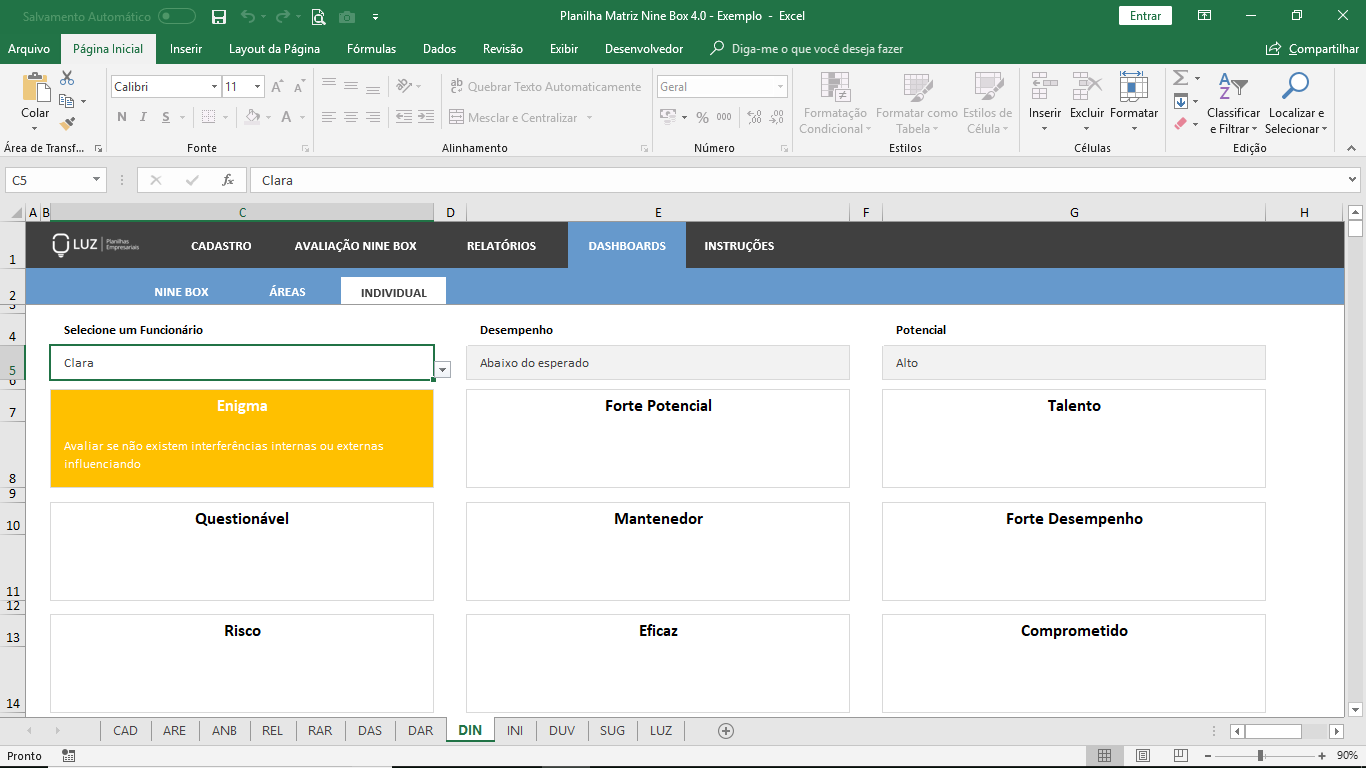The image size is (1366, 768).
Task: Toggle Underline formatting button
Action: tap(166, 117)
